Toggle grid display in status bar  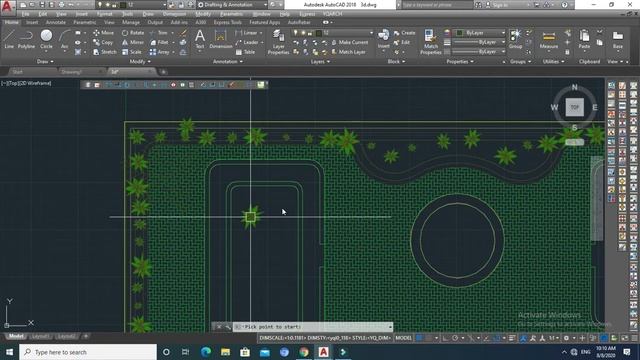coord(419,338)
